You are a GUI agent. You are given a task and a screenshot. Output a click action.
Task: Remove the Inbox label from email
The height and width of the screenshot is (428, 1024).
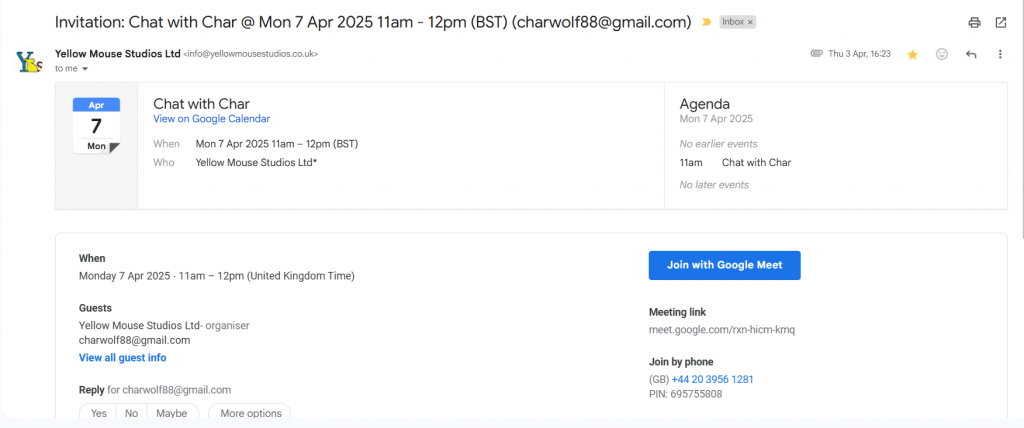point(750,22)
